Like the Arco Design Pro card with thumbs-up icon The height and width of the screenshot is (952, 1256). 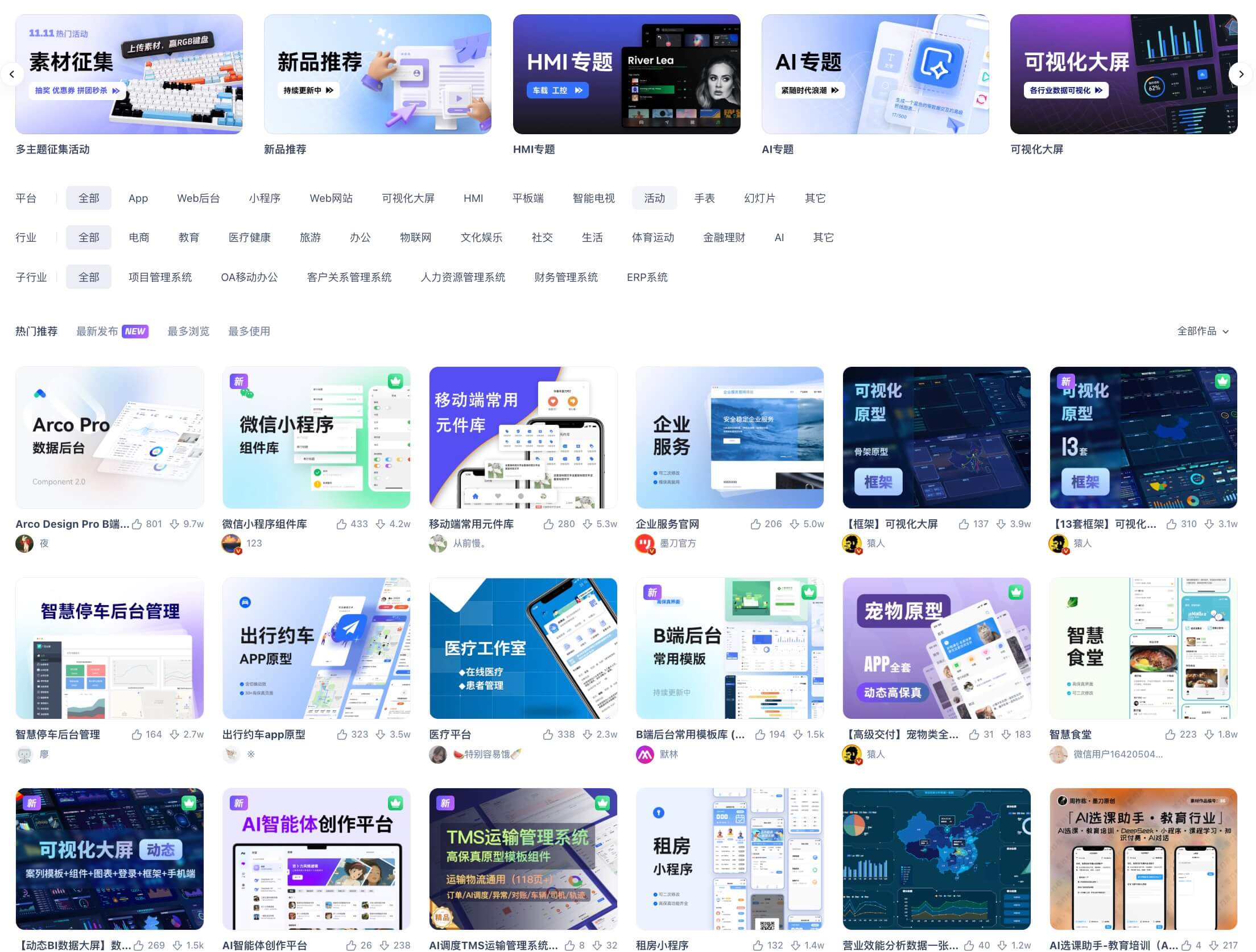tap(138, 524)
